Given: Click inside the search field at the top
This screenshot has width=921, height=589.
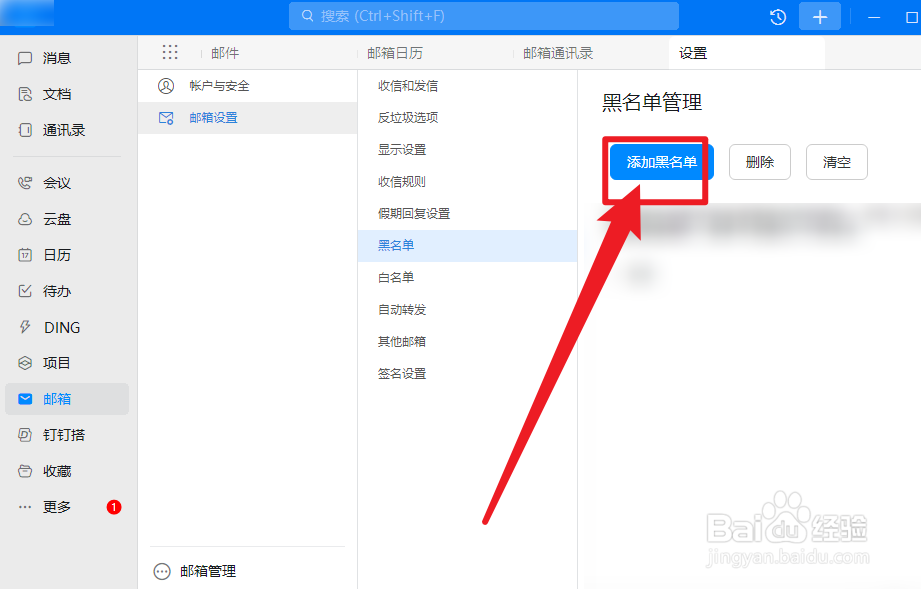Looking at the screenshot, I should click(x=483, y=16).
